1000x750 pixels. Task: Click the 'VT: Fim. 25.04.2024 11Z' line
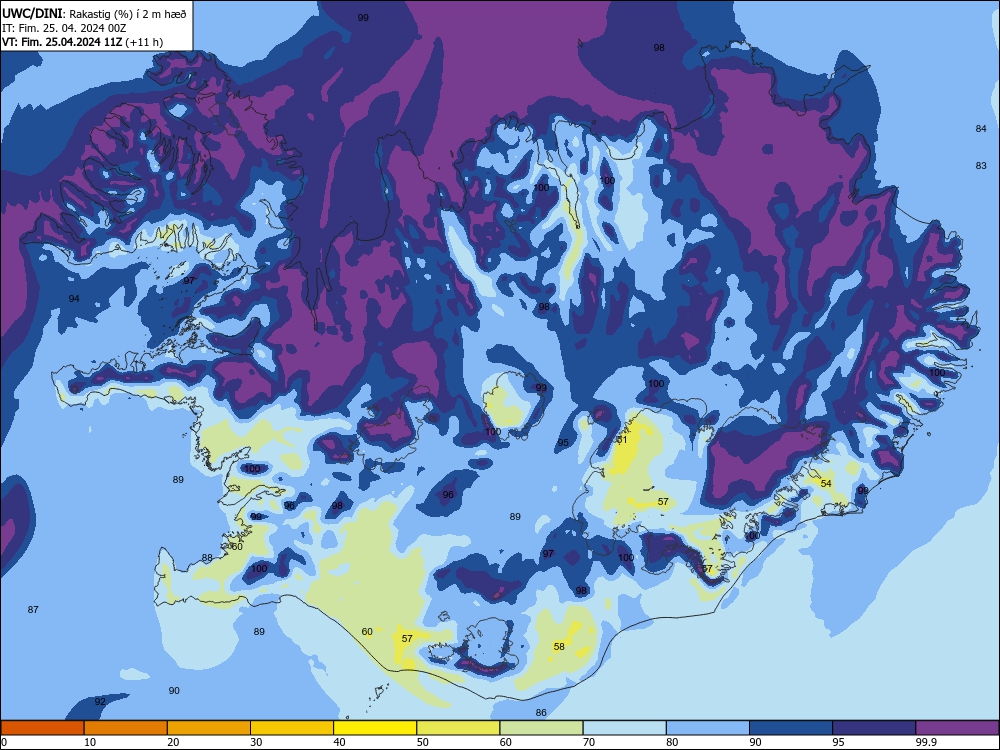tap(62, 42)
